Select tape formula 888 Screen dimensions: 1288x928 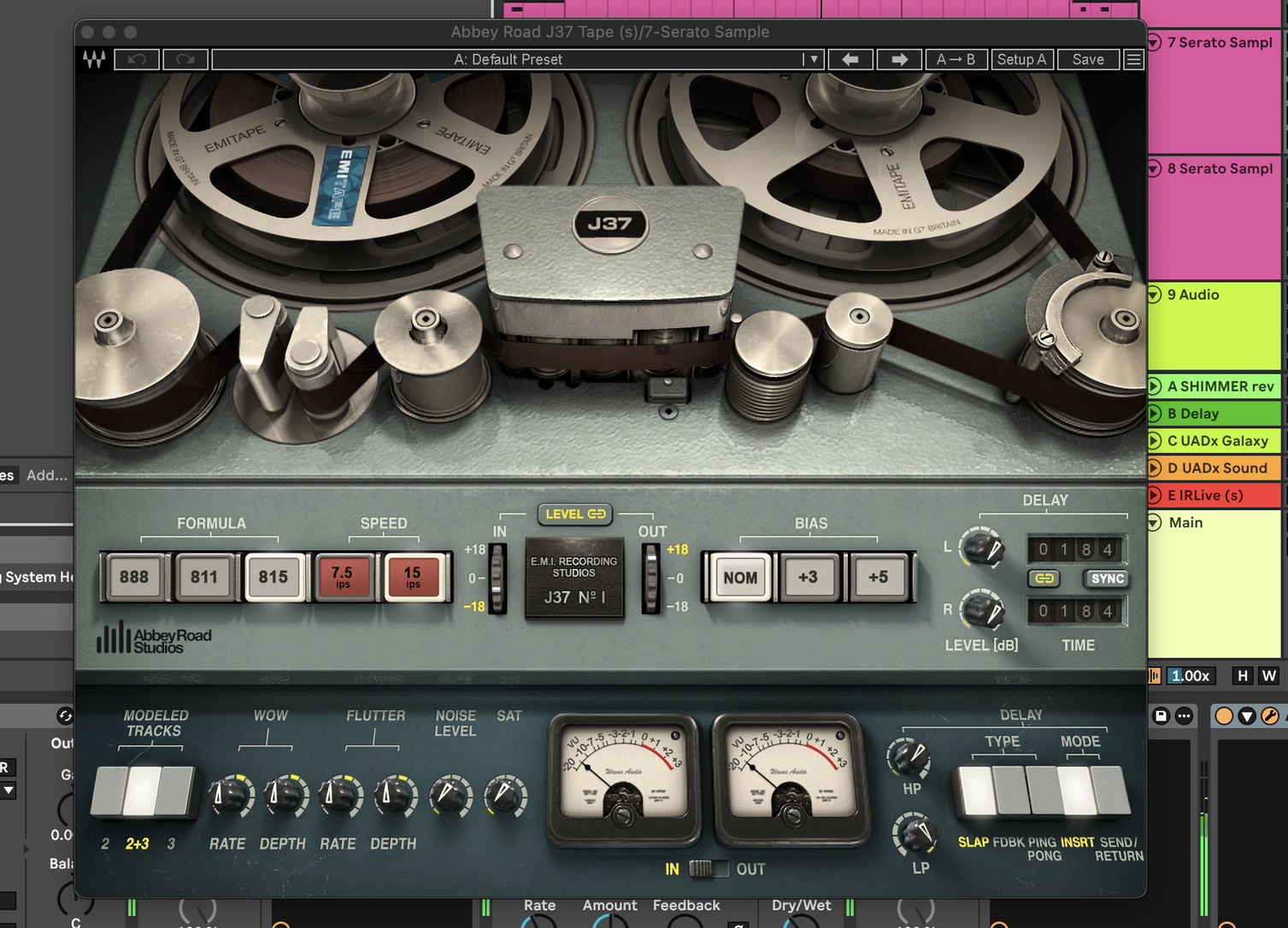[134, 578]
